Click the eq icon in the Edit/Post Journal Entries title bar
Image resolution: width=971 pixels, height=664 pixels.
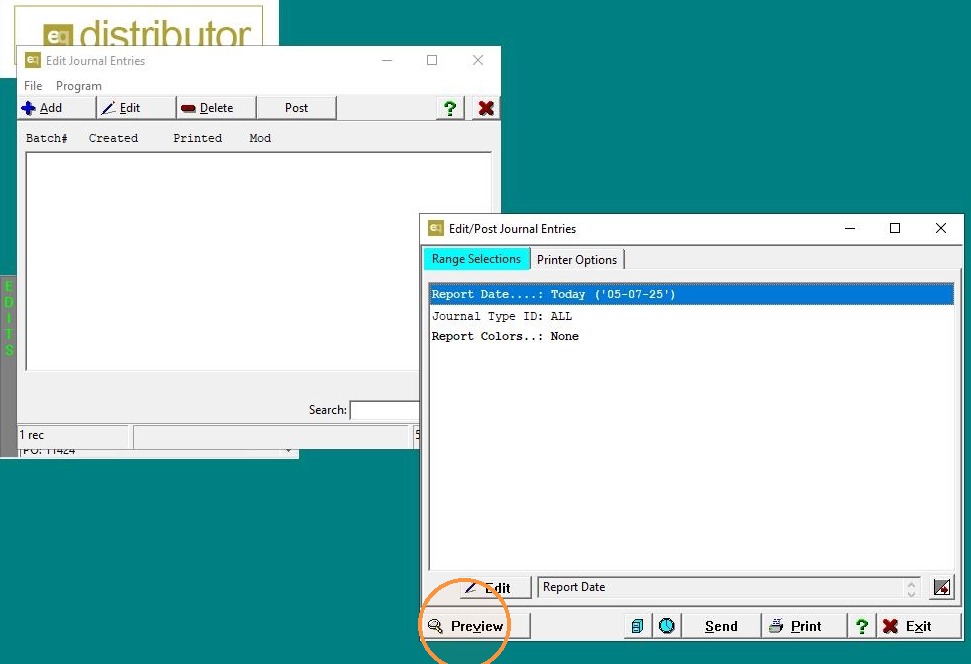tap(436, 229)
